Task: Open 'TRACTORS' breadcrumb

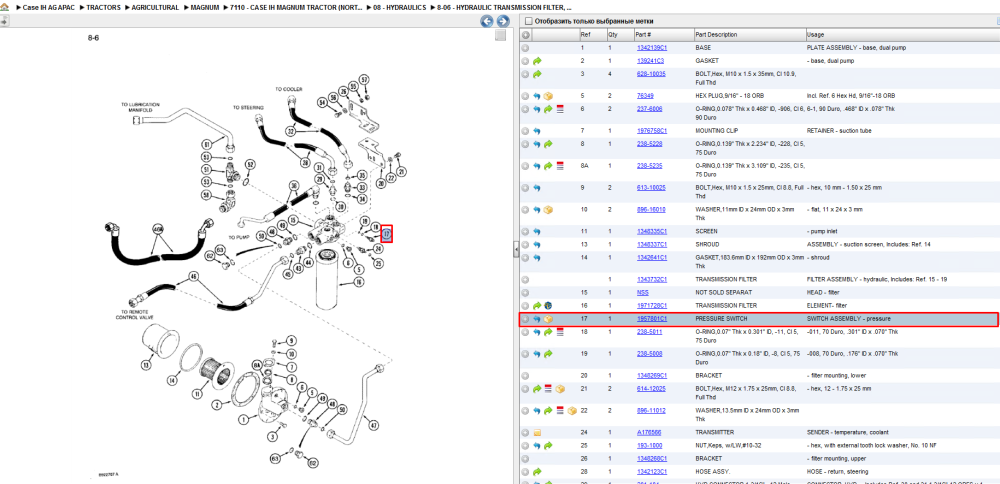Action: pyautogui.click(x=105, y=7)
